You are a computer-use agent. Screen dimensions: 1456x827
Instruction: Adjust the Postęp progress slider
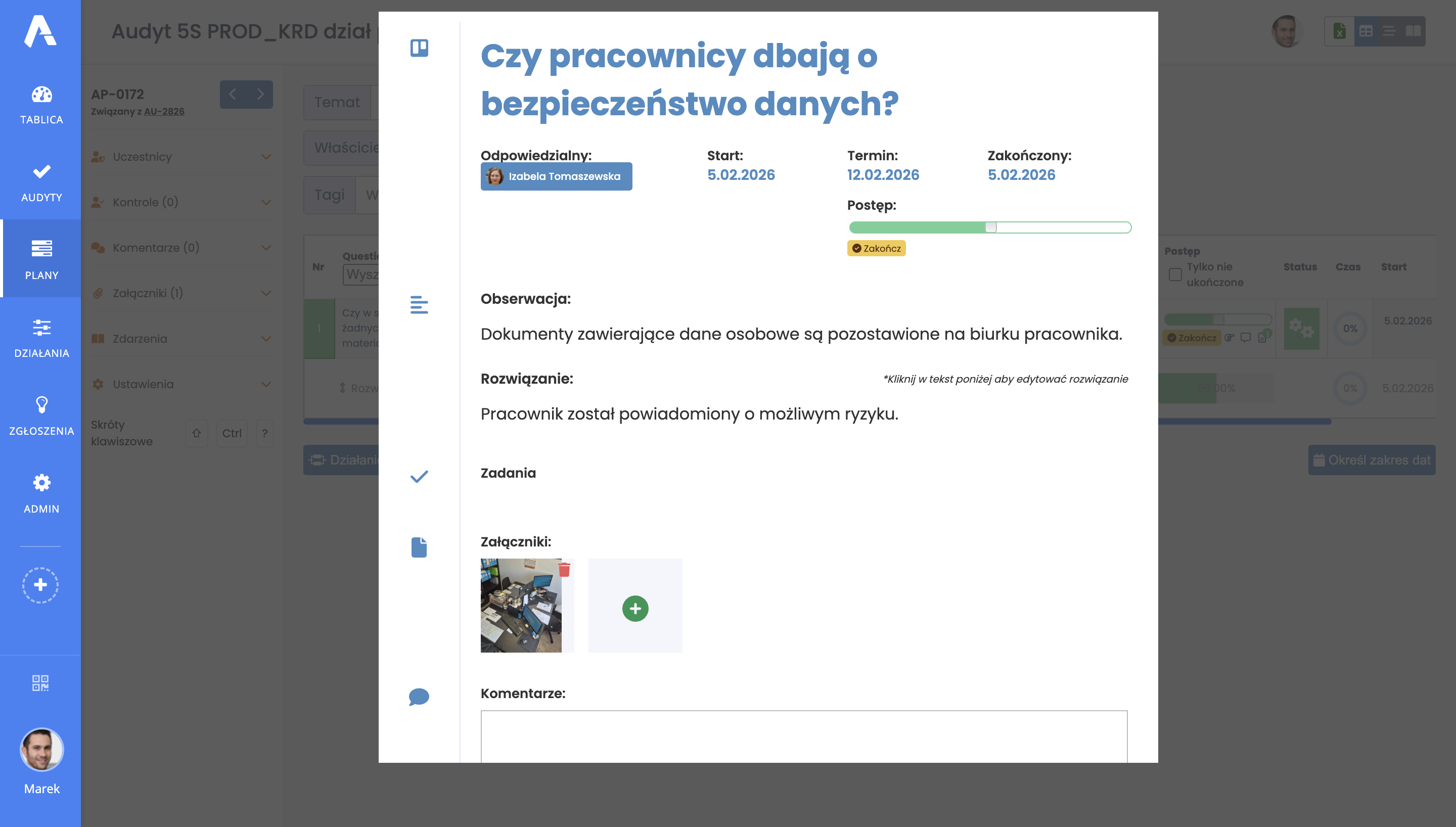tap(990, 227)
